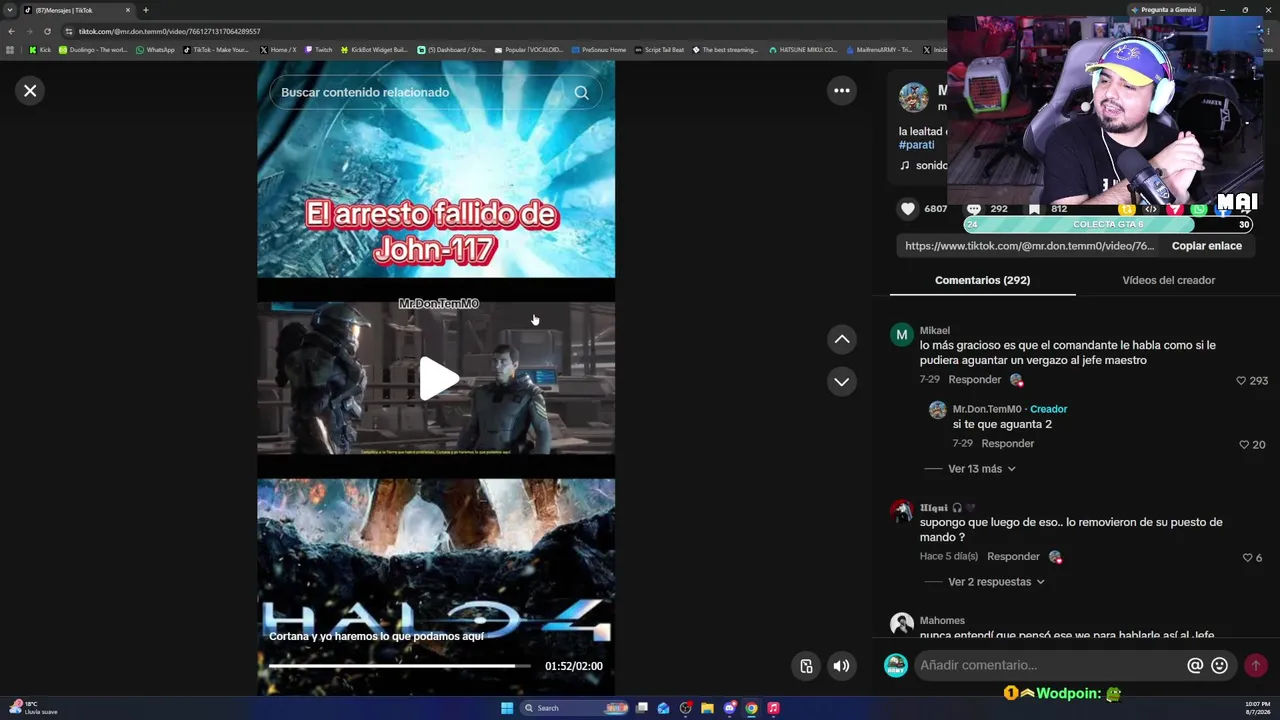The height and width of the screenshot is (720, 1280).
Task: Open the weather widget on taskbar
Action: point(33,708)
